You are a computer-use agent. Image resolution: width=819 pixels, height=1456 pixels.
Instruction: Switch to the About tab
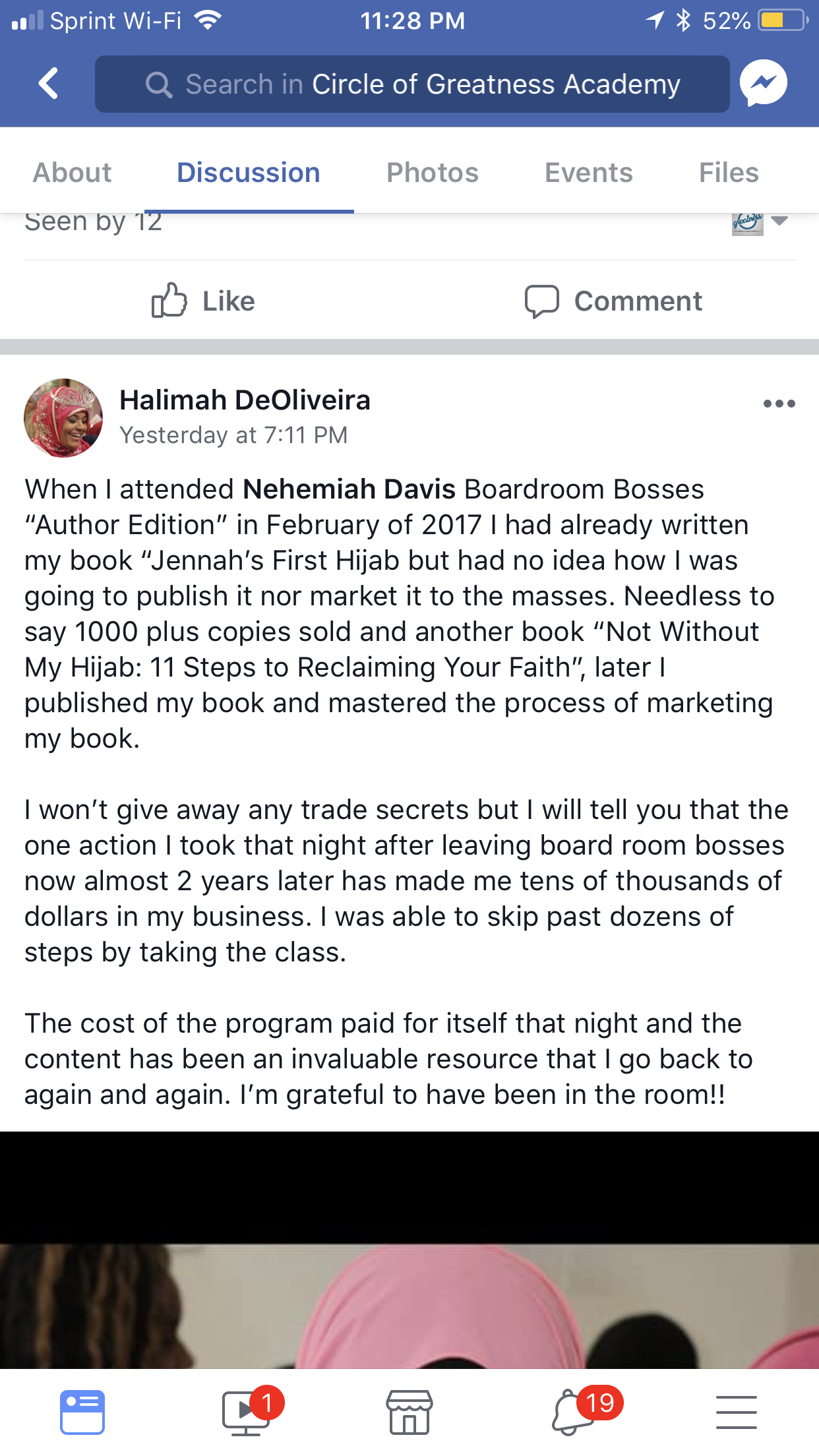tap(73, 173)
